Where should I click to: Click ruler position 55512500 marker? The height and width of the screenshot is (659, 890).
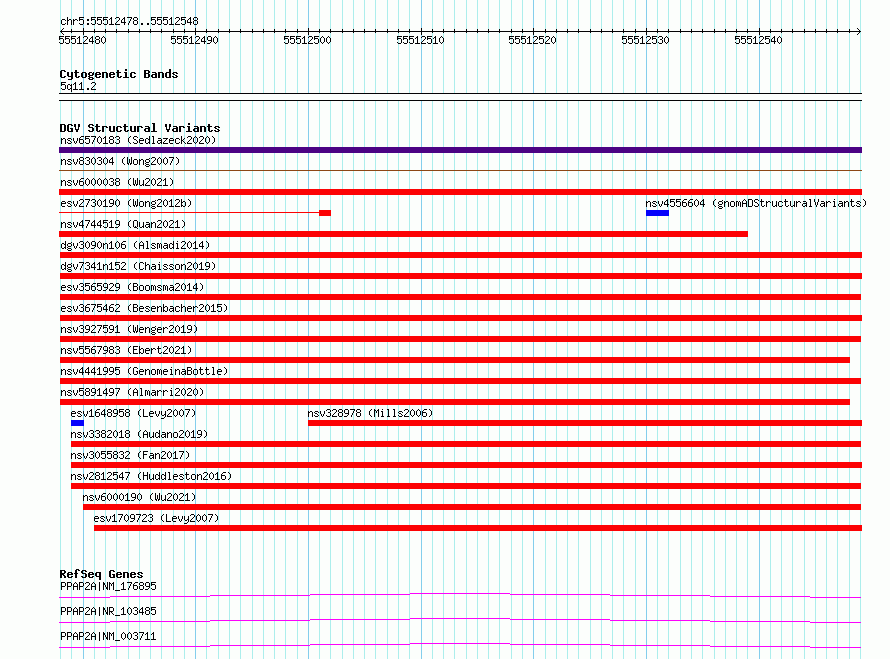307,40
